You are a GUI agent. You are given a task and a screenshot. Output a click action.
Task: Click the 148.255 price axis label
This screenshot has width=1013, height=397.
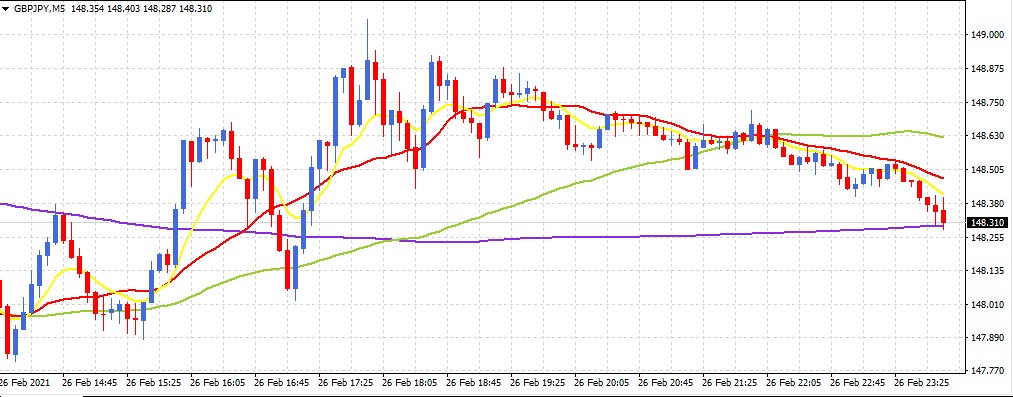pyautogui.click(x=987, y=238)
